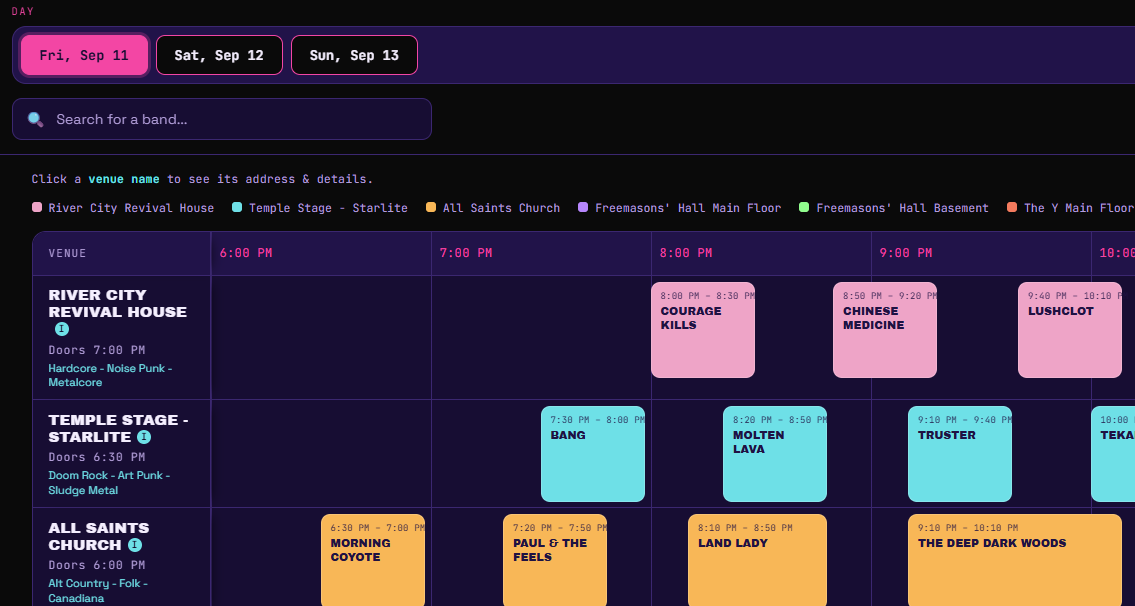Screen dimensions: 1135x606
Task: Click Freemasons' Hall Basement legend label
Action: point(902,208)
